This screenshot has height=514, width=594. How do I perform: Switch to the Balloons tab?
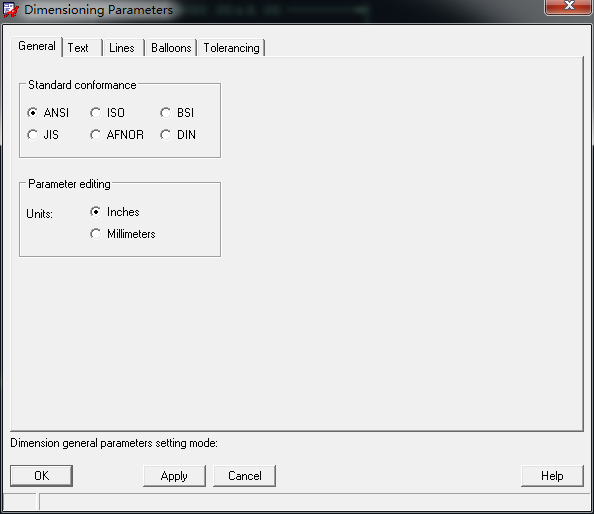click(171, 48)
